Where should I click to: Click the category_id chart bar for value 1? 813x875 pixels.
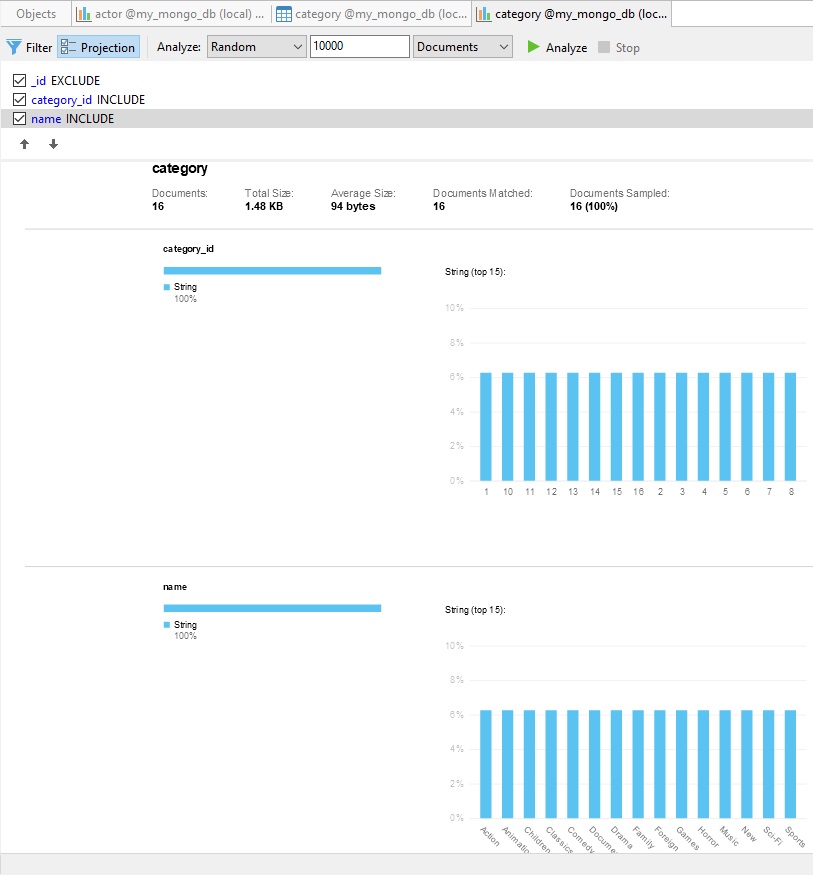click(486, 427)
